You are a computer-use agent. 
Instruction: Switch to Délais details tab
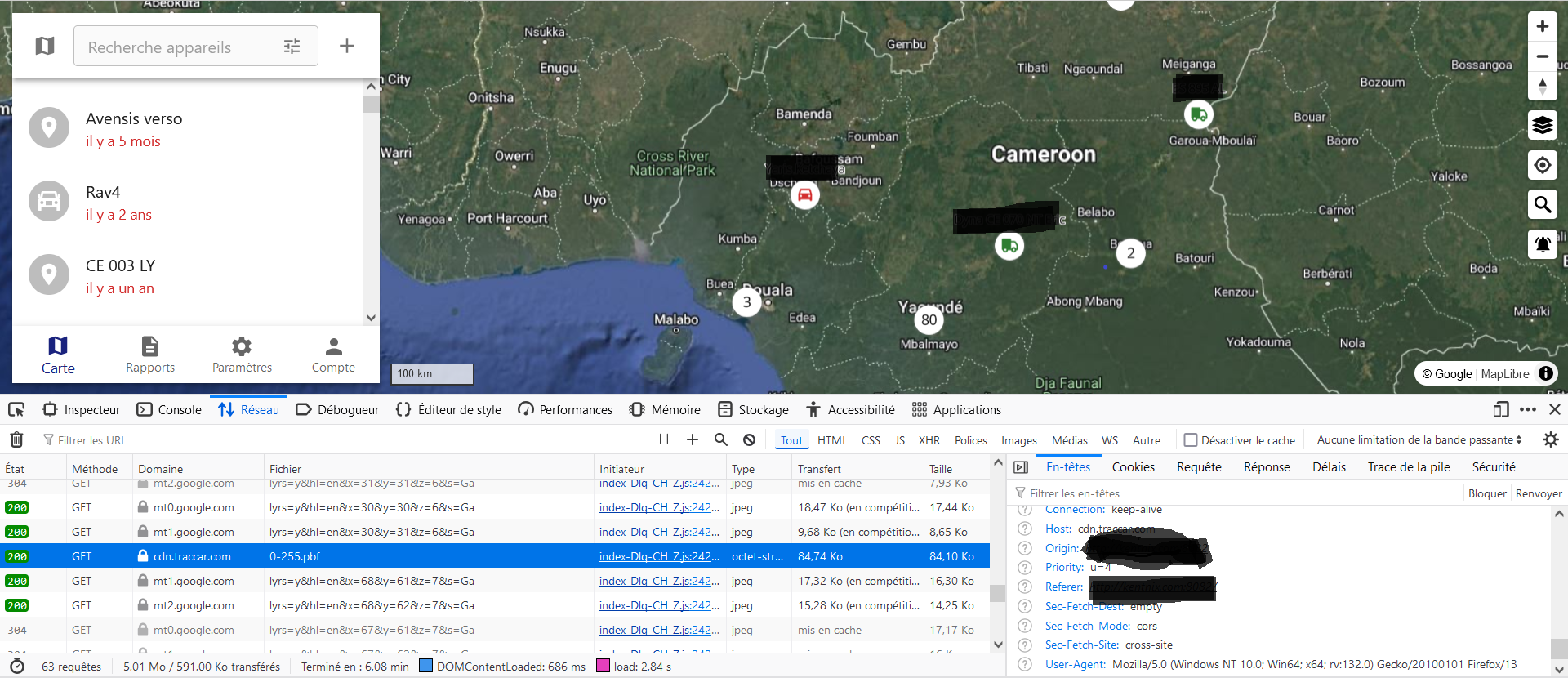[1329, 467]
